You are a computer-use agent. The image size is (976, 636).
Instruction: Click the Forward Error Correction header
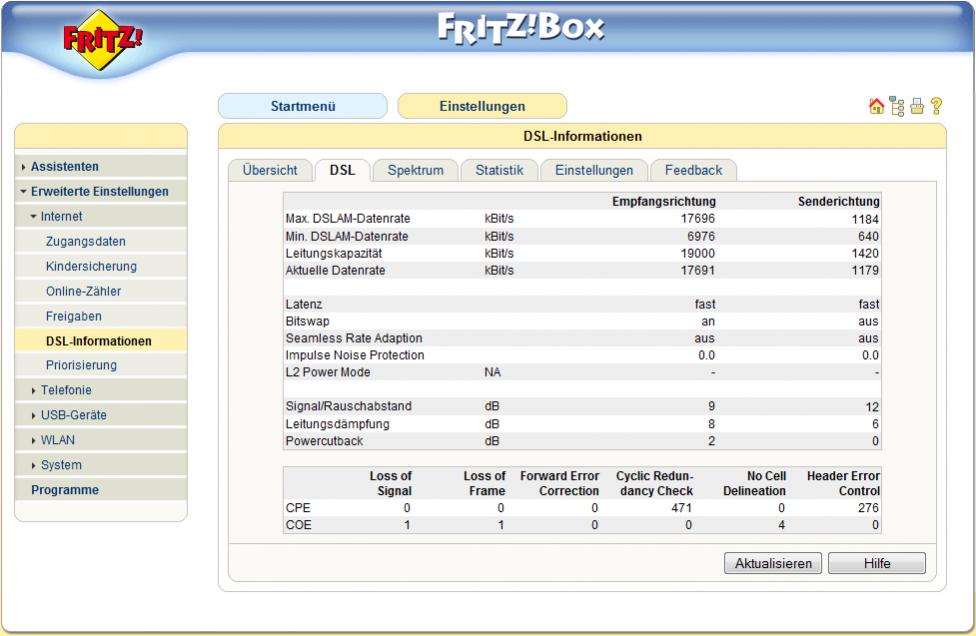pyautogui.click(x=560, y=483)
